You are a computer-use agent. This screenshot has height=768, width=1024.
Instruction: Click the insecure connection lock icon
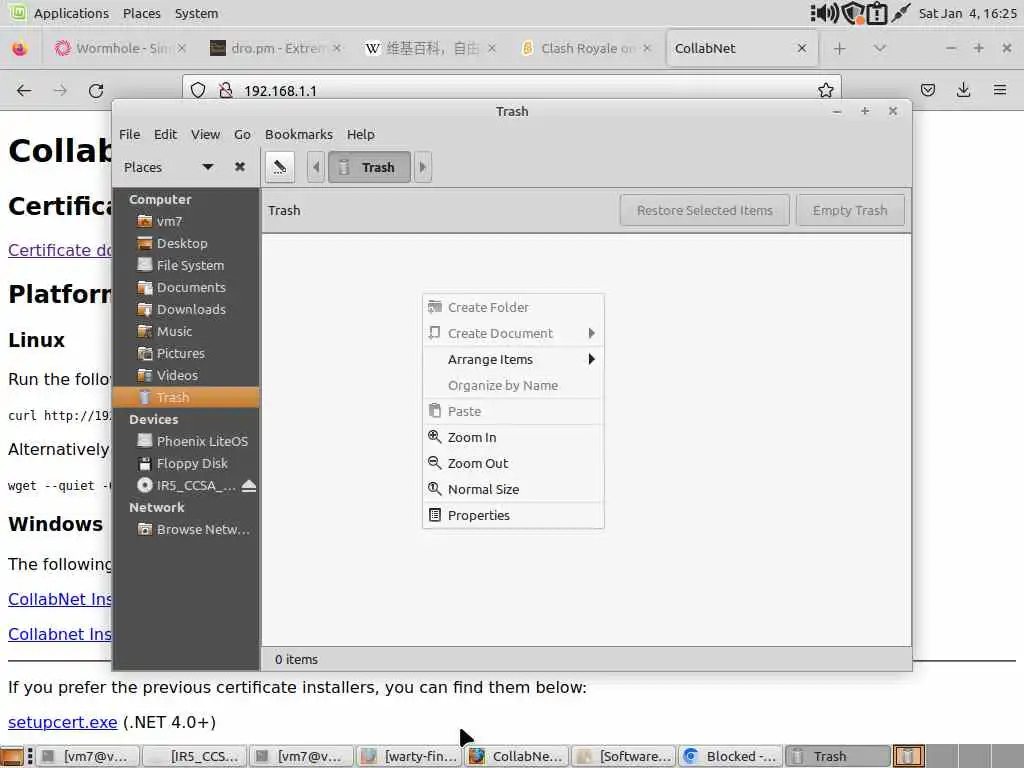point(225,90)
